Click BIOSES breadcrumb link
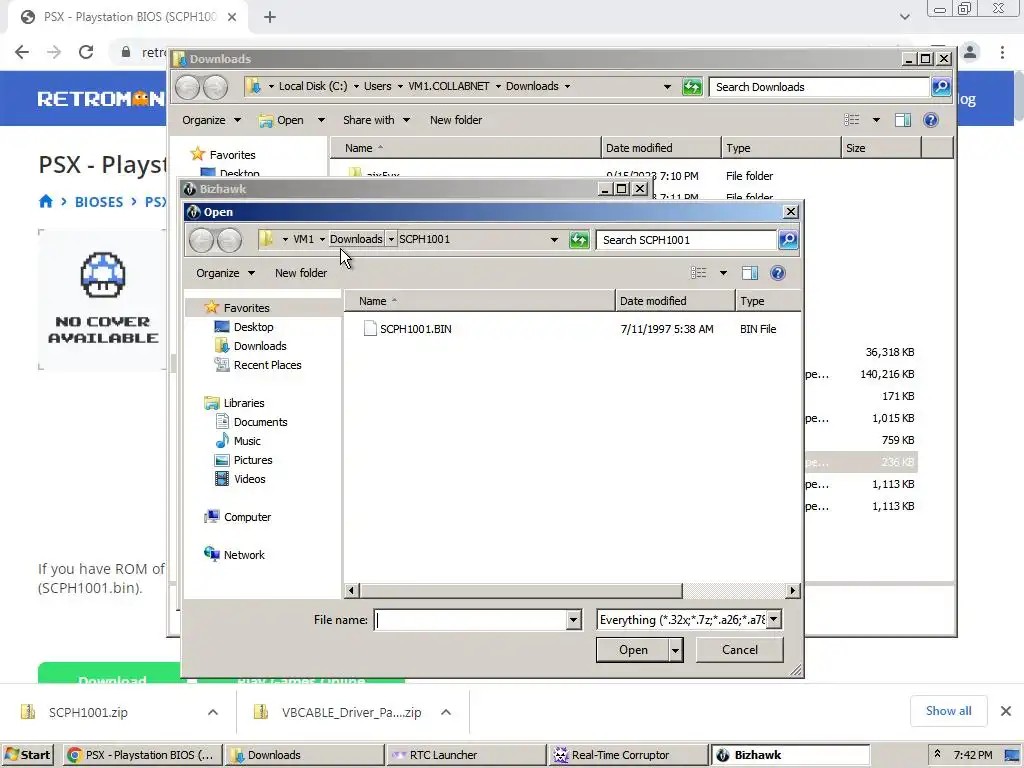Image resolution: width=1024 pixels, height=768 pixels. pos(99,202)
